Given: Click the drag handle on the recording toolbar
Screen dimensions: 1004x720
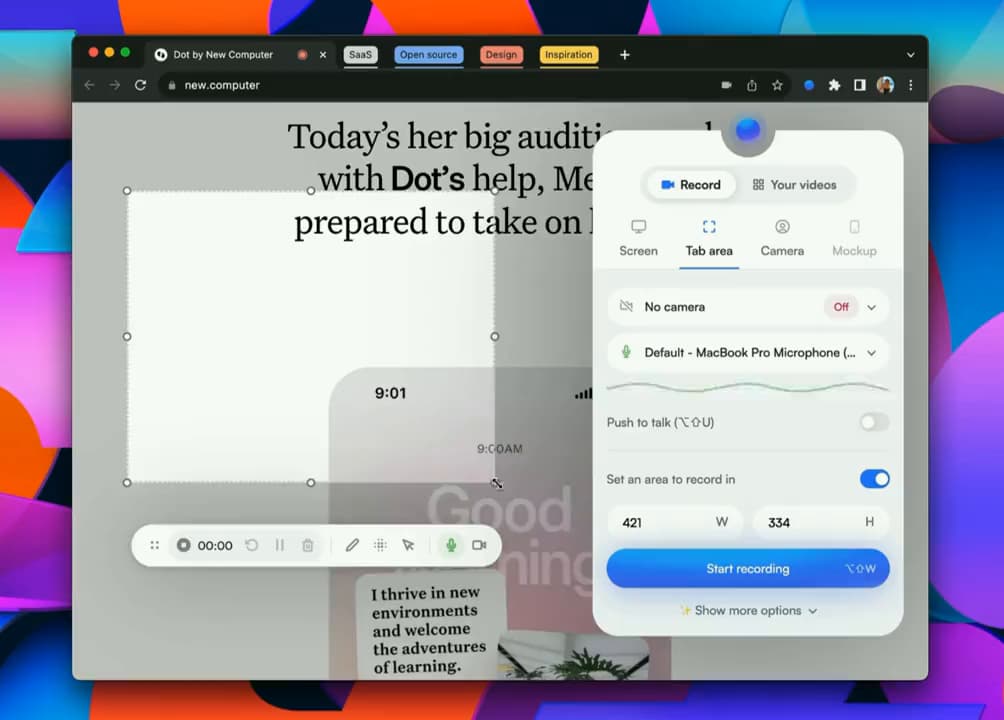Looking at the screenshot, I should (x=154, y=545).
